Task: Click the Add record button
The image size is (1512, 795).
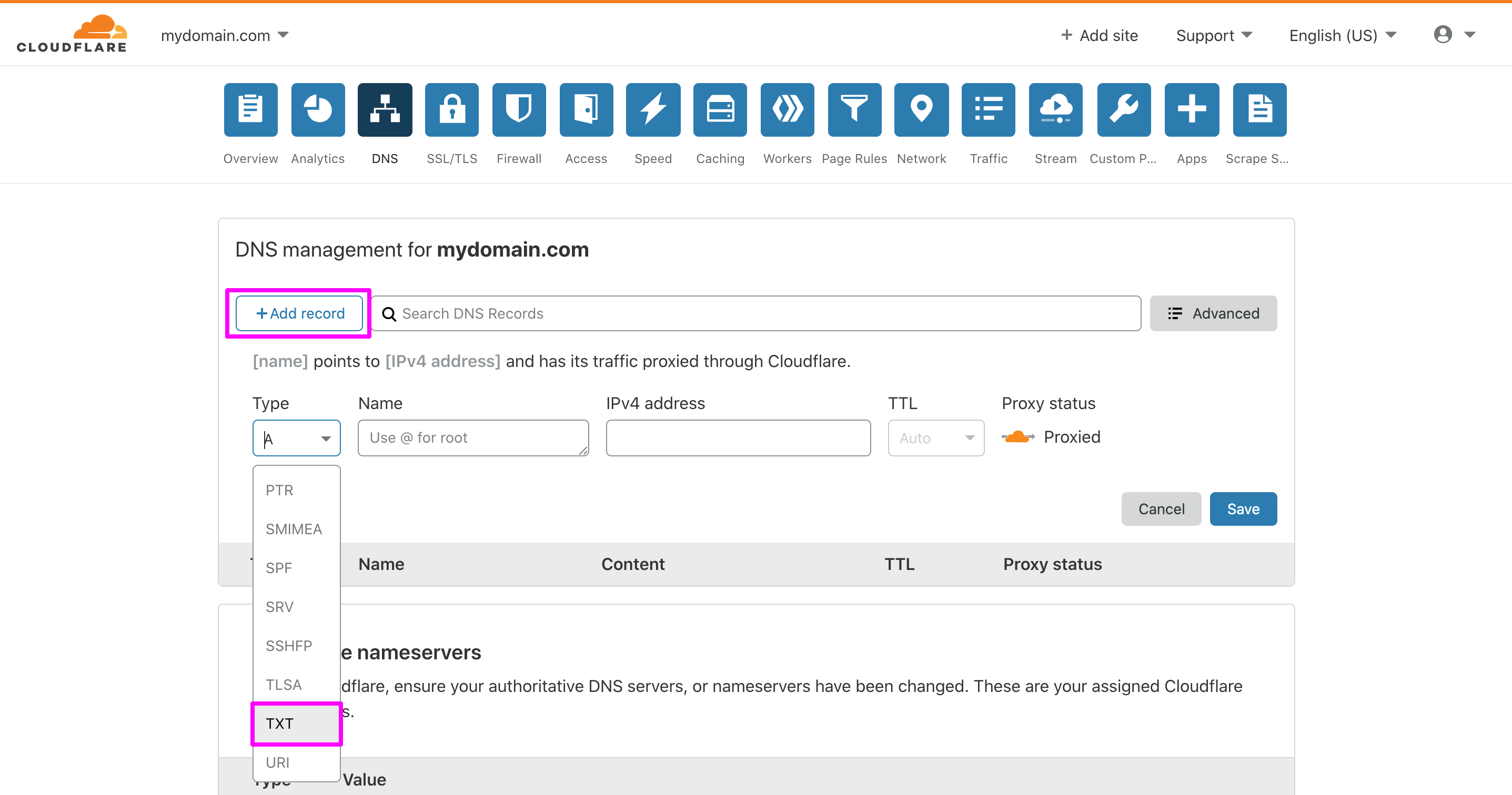Action: coord(300,313)
